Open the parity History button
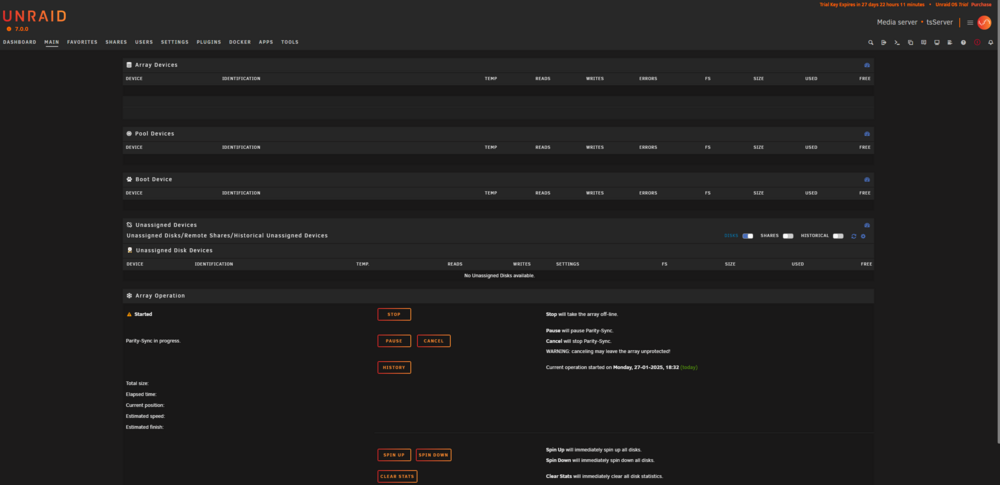 (x=394, y=368)
